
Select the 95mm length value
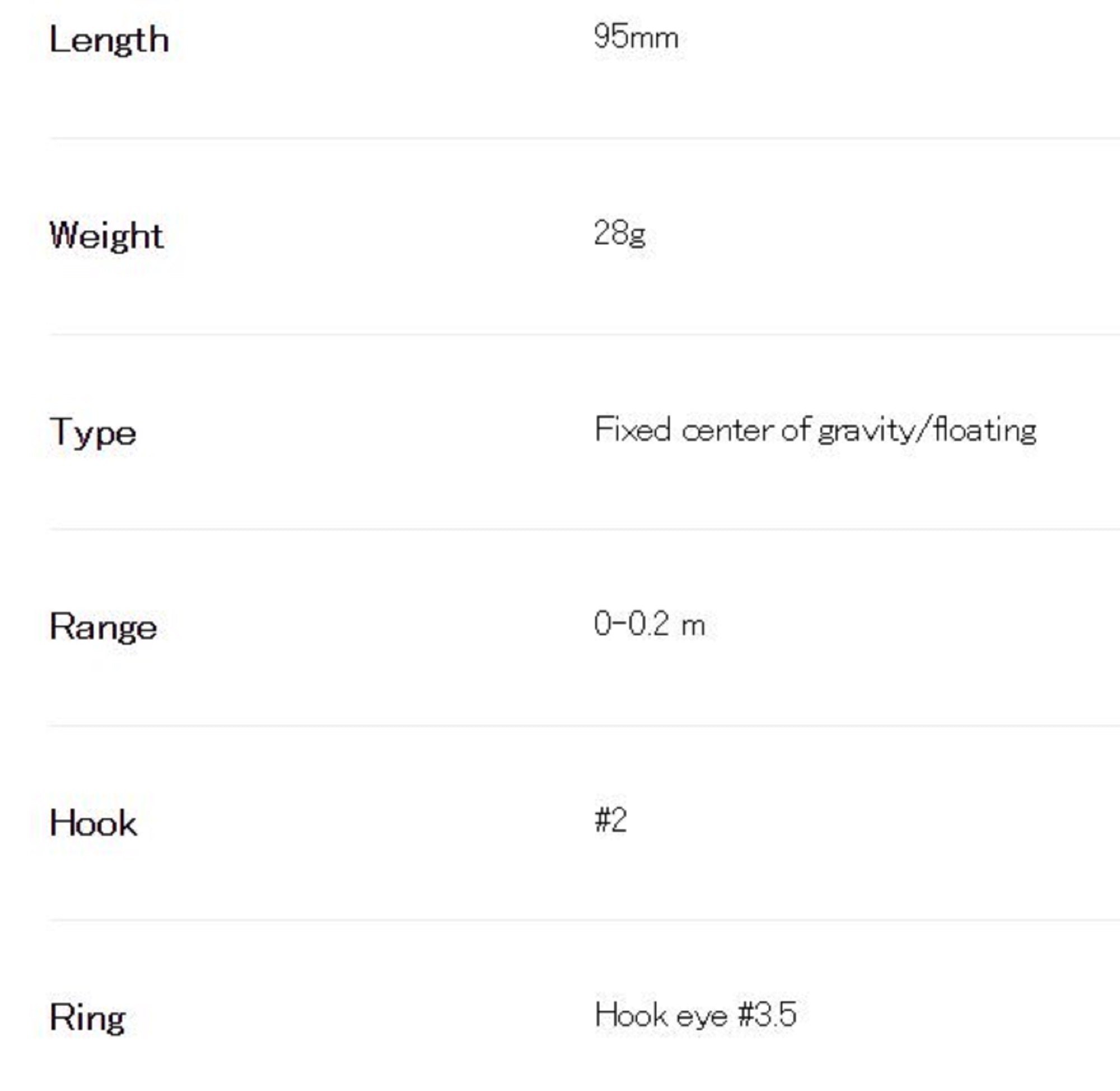click(636, 38)
